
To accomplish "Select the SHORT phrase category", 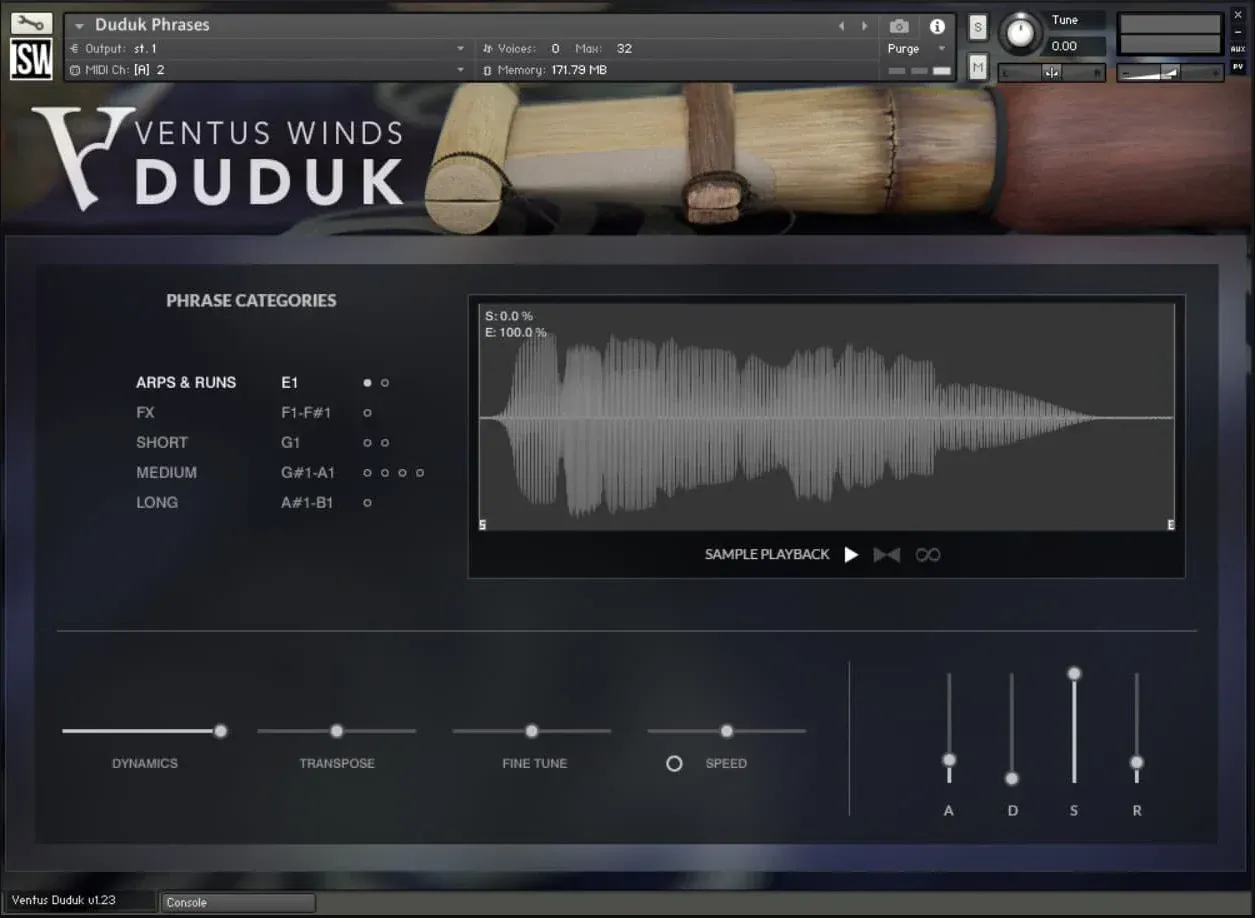I will click(162, 442).
